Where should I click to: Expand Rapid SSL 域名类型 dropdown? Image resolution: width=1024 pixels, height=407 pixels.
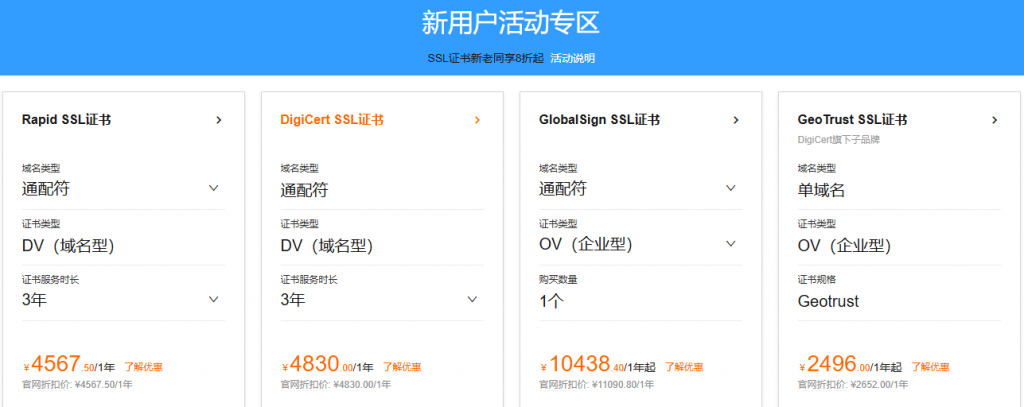(x=213, y=188)
